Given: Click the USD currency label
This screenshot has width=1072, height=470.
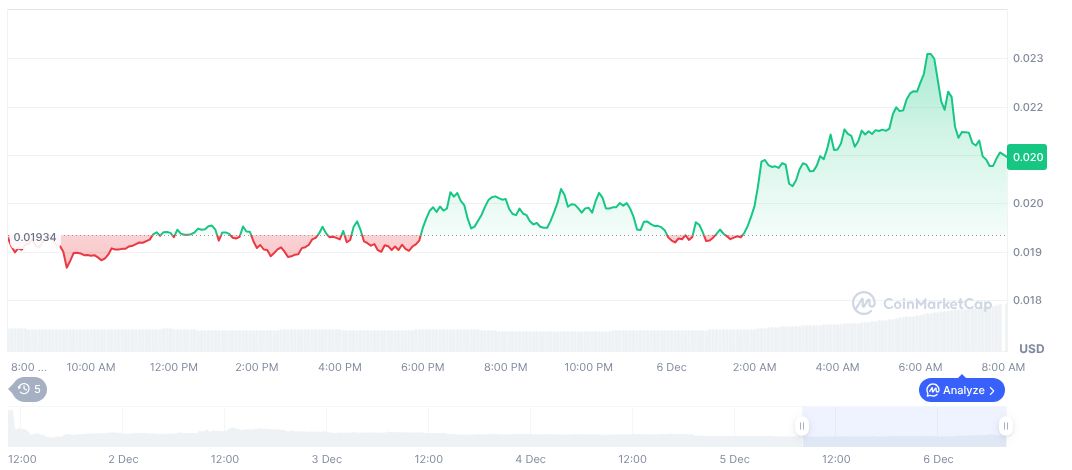Looking at the screenshot, I should 1031,348.
